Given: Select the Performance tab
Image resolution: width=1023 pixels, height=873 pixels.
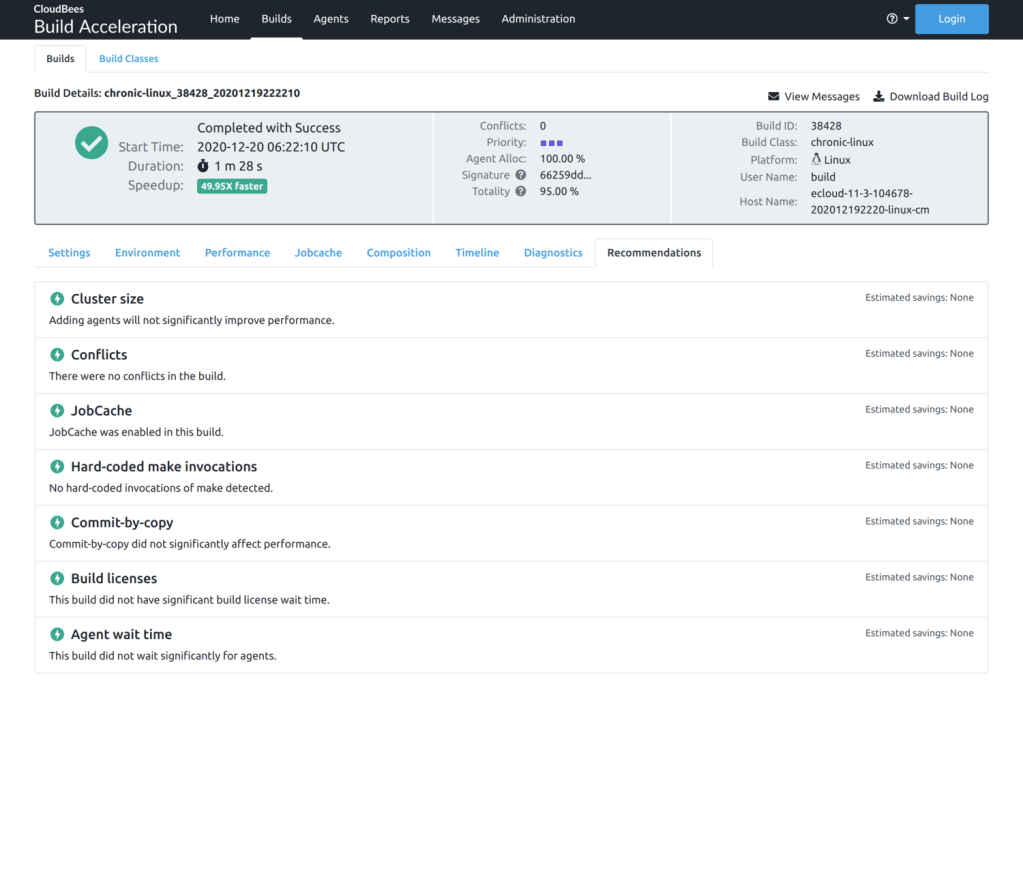Looking at the screenshot, I should click(237, 253).
